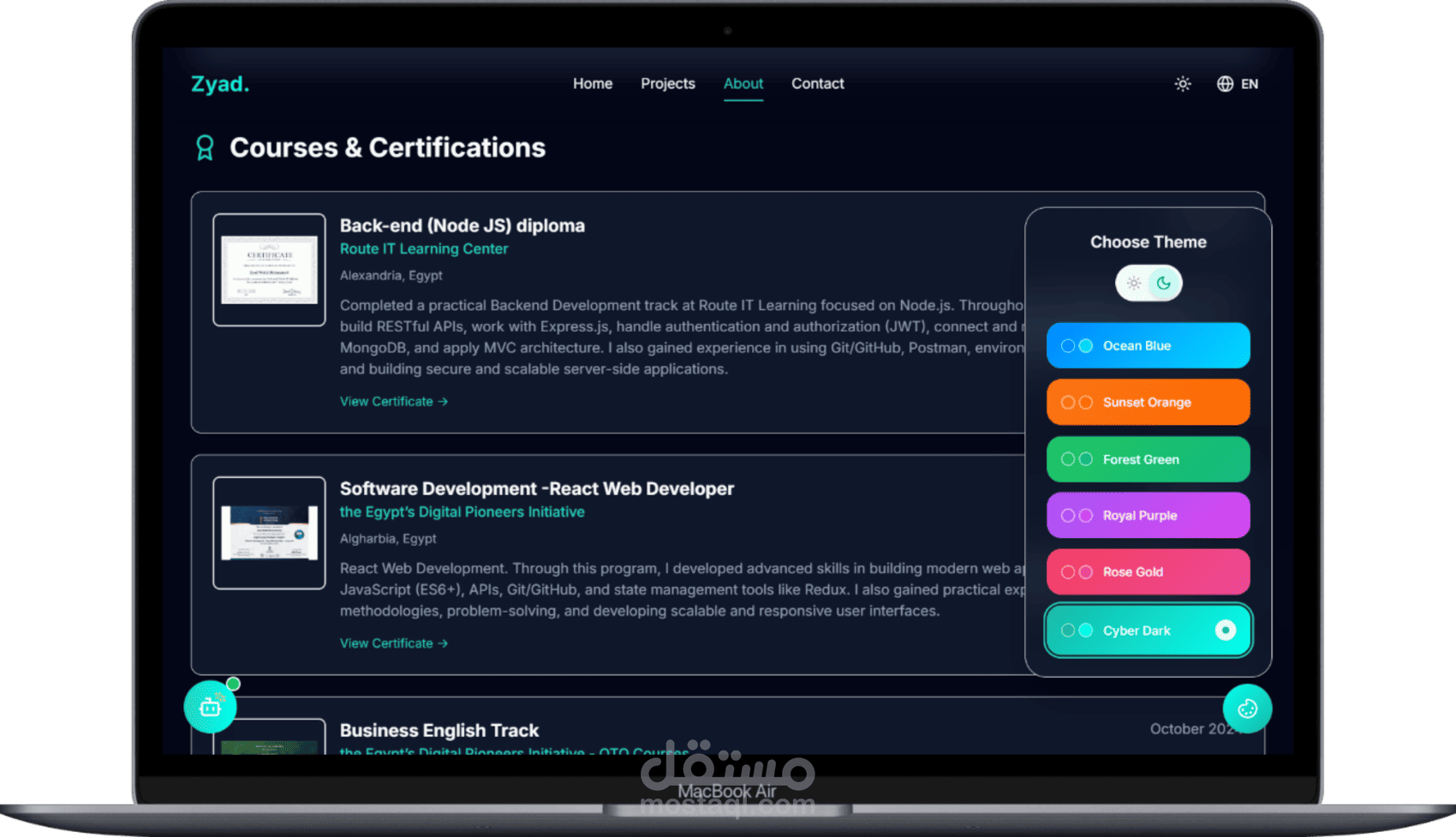1456x837 pixels.
Task: Open the React Web Developer certificate thumbnail
Action: (x=269, y=533)
